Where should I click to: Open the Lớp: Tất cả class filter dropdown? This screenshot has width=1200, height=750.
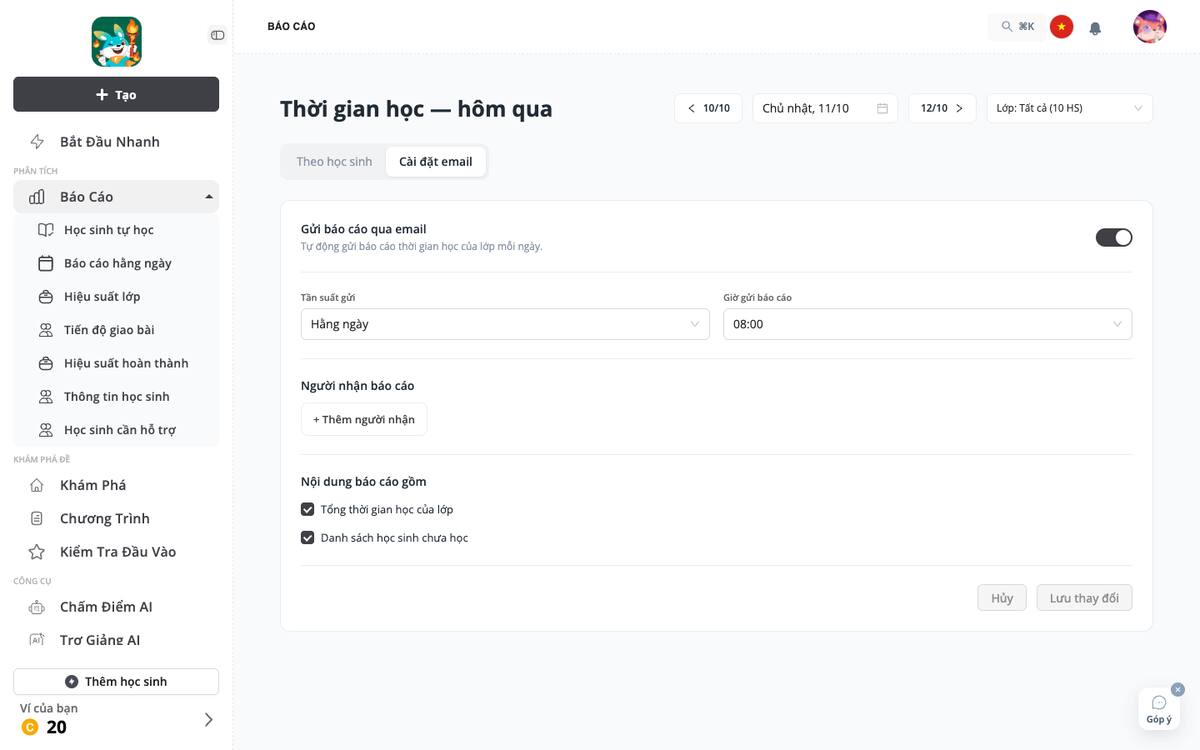[x=1069, y=108]
